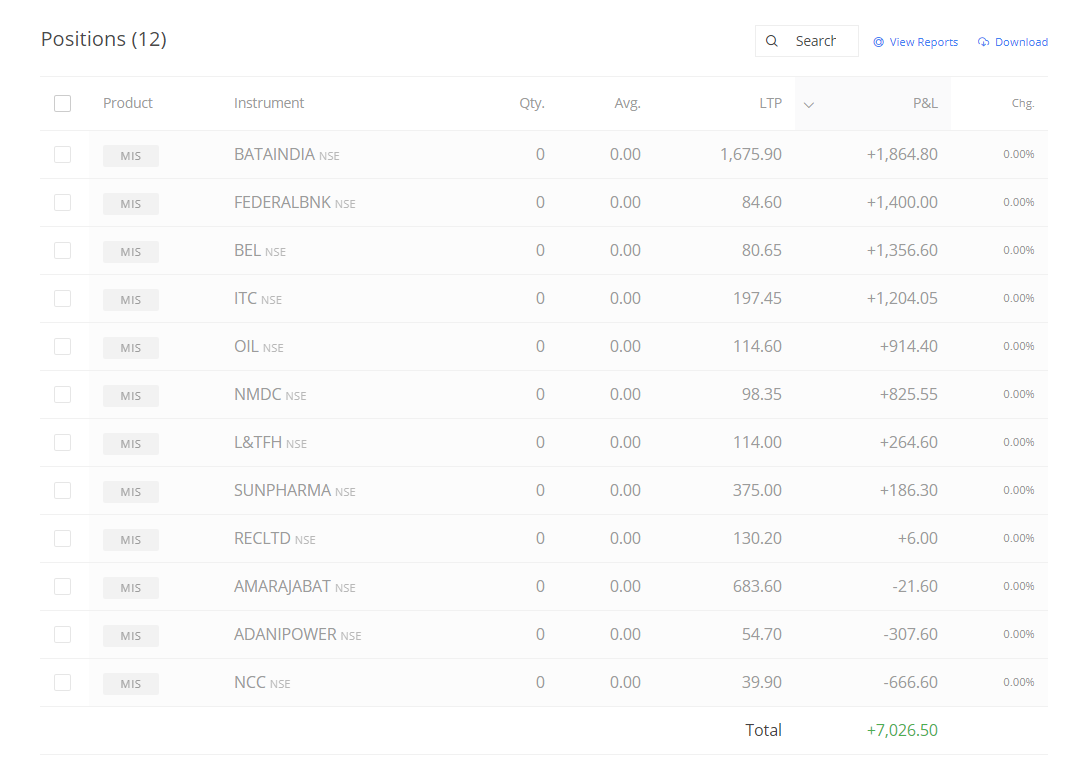Click the MIS tag on NCC row
Image resolution: width=1066 pixels, height=757 pixels.
coord(131,684)
